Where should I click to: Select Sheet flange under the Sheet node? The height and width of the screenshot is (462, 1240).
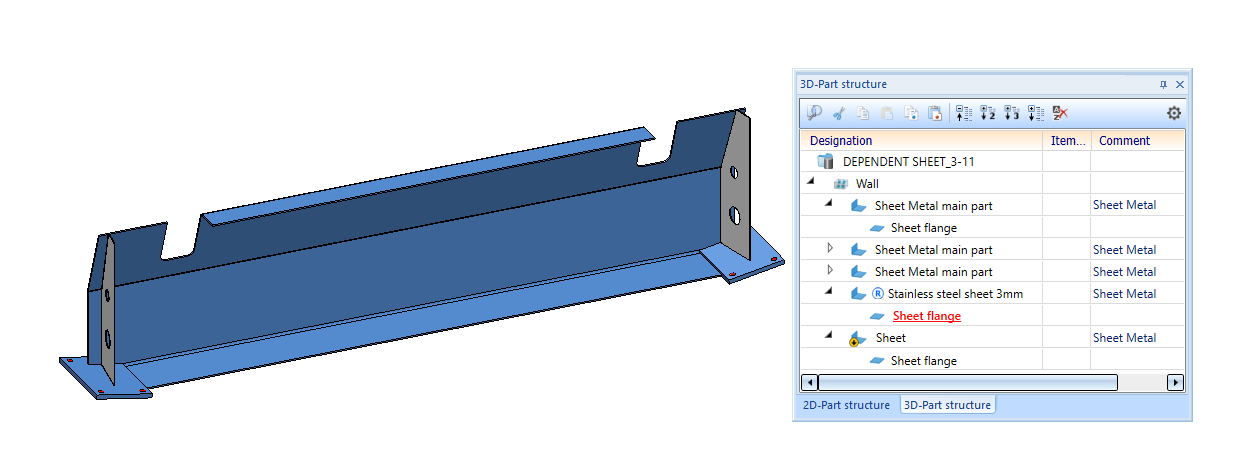point(924,360)
